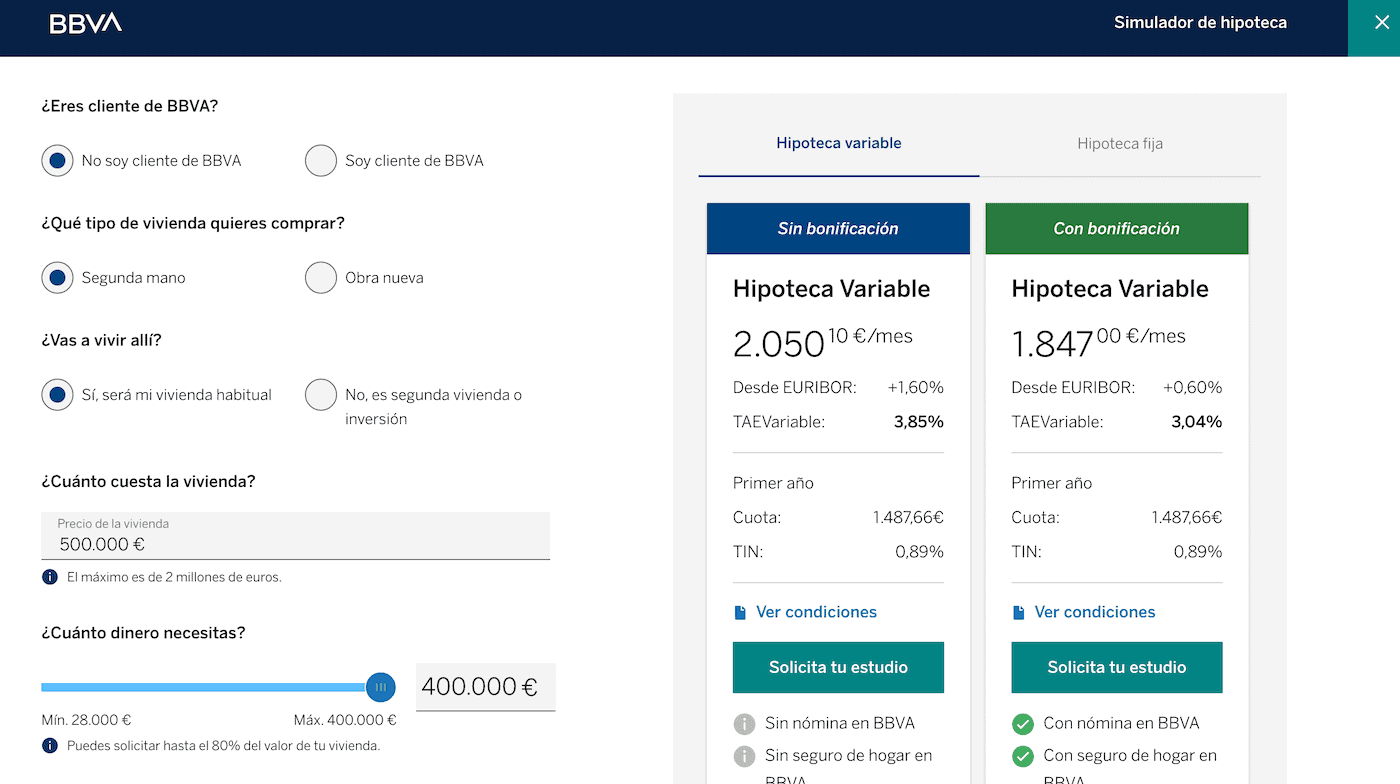Click the Sin bonificación blue header

[x=838, y=228]
